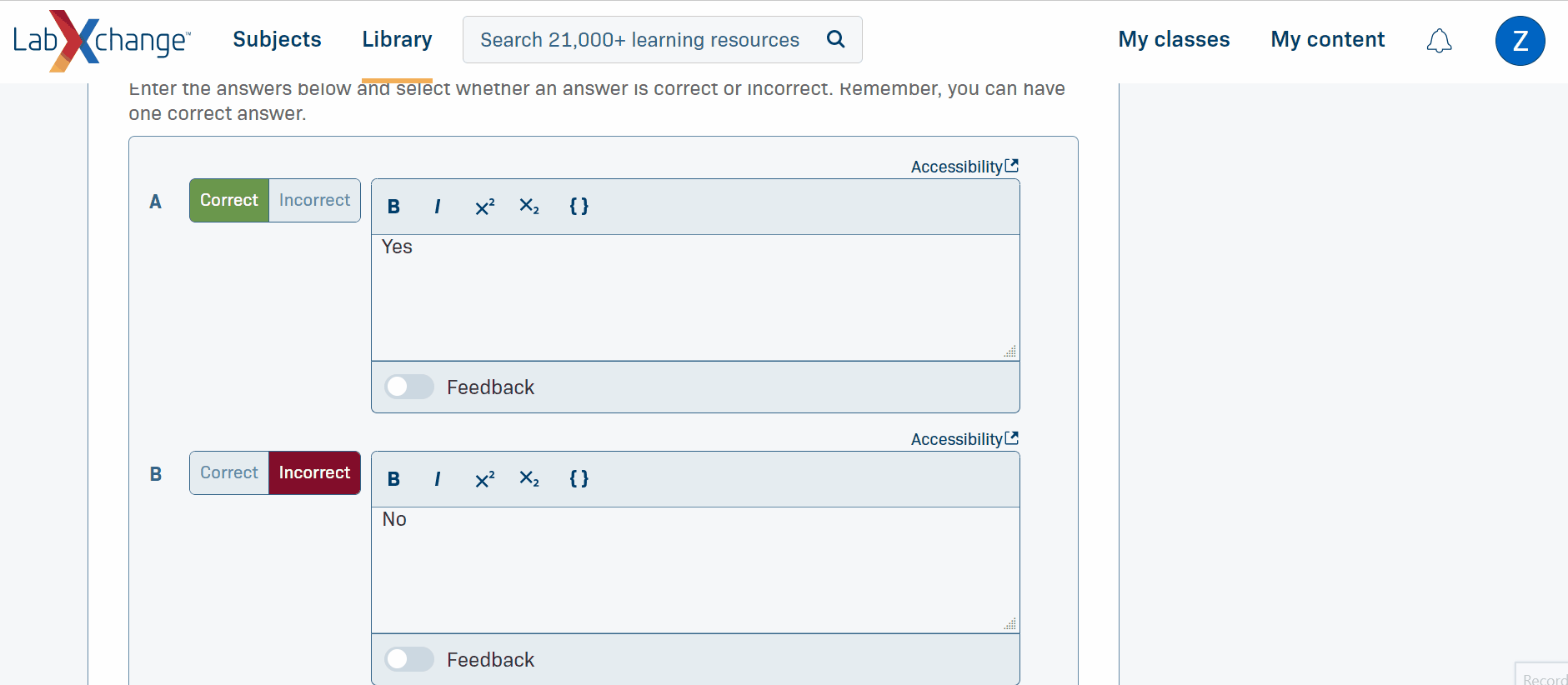
Task: Apply superscript in answer A editor
Action: click(x=484, y=207)
